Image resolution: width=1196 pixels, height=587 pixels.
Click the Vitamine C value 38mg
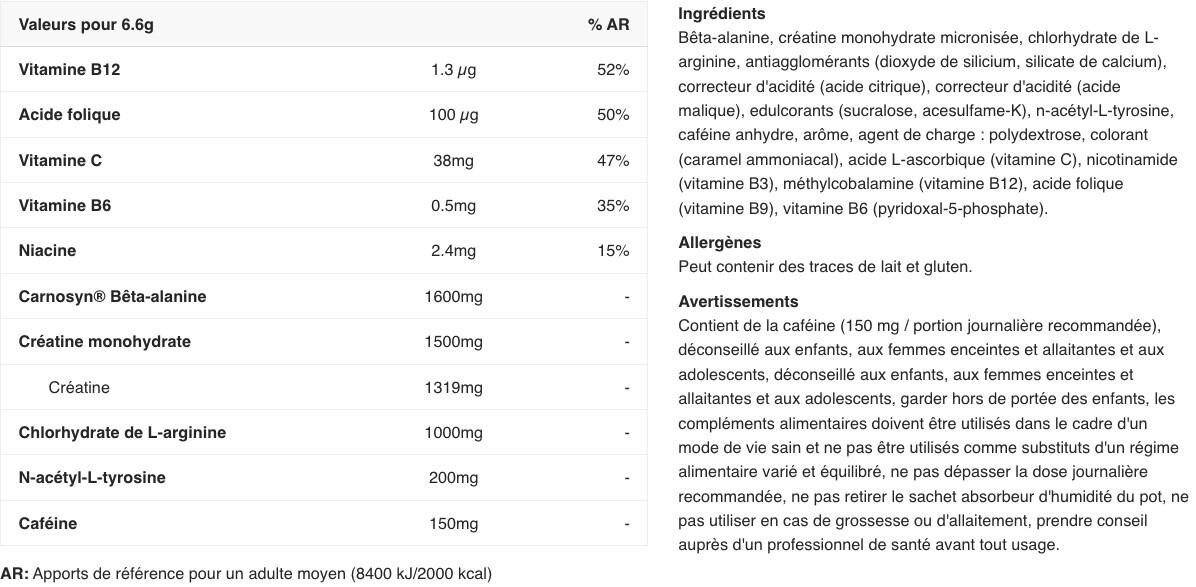453,160
